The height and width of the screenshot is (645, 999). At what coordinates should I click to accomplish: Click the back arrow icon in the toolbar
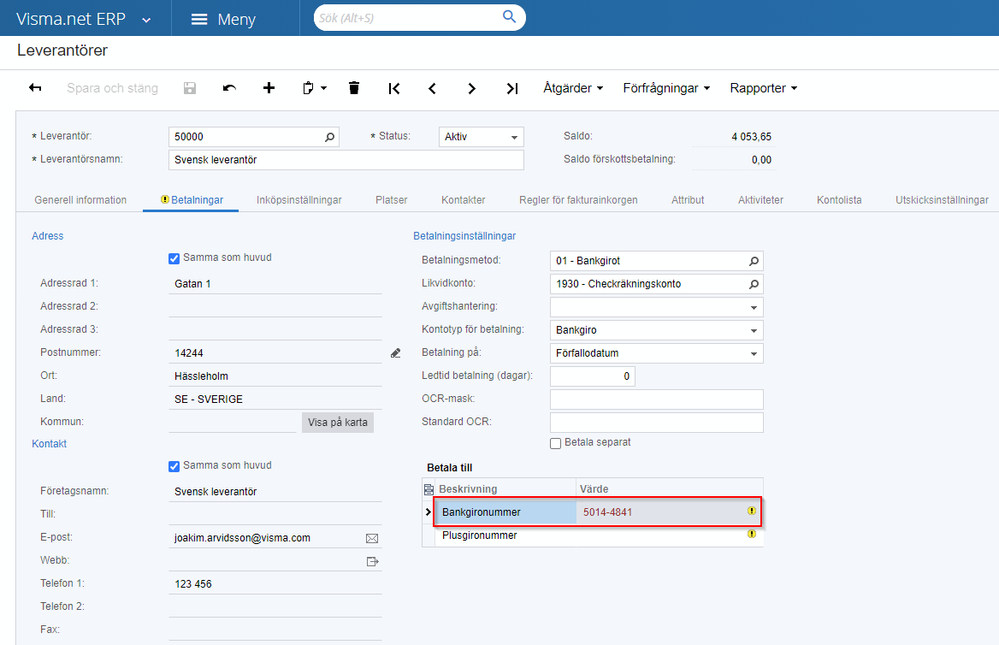pyautogui.click(x=35, y=88)
